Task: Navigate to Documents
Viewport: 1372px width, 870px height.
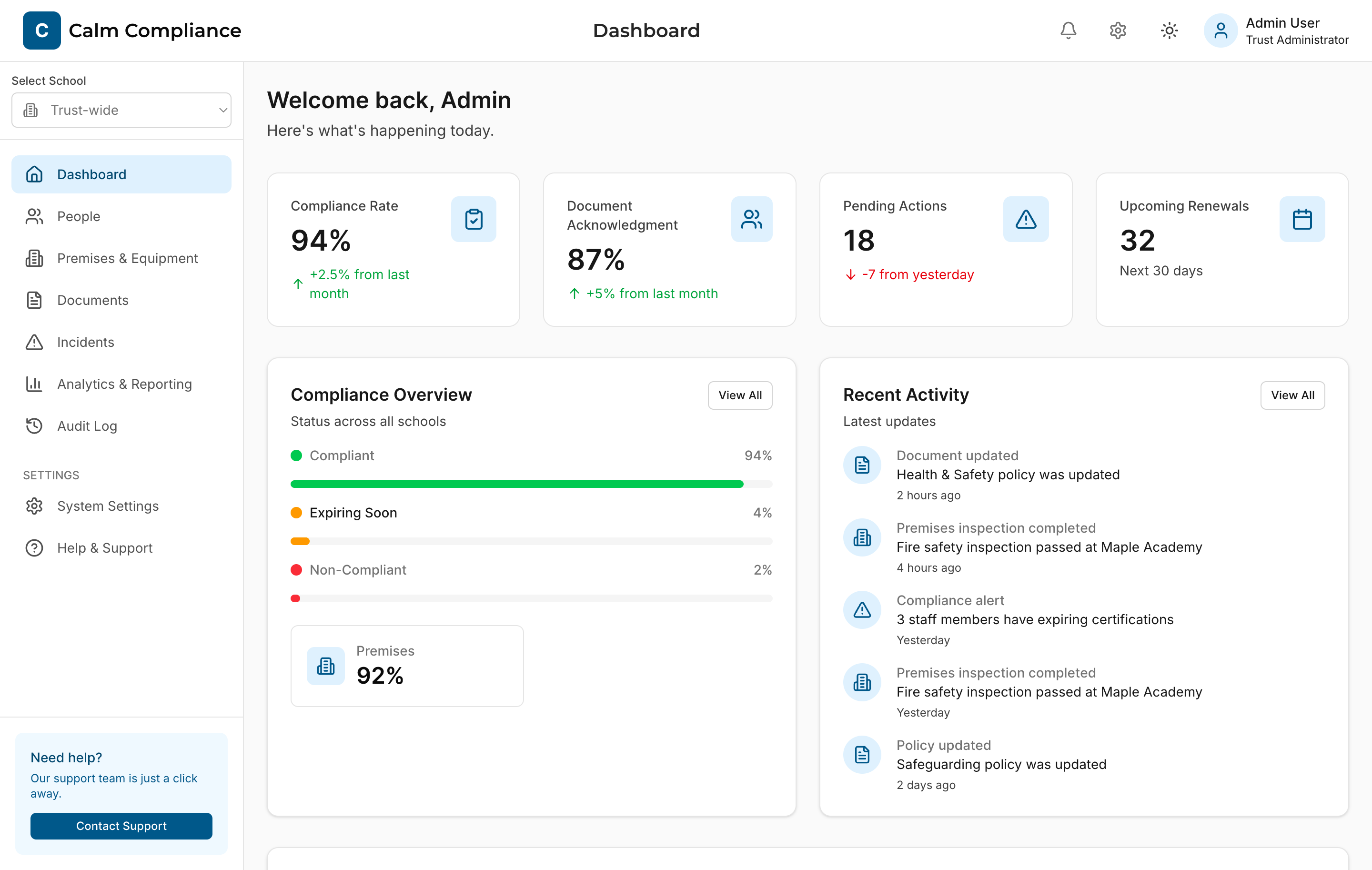Action: [x=121, y=300]
